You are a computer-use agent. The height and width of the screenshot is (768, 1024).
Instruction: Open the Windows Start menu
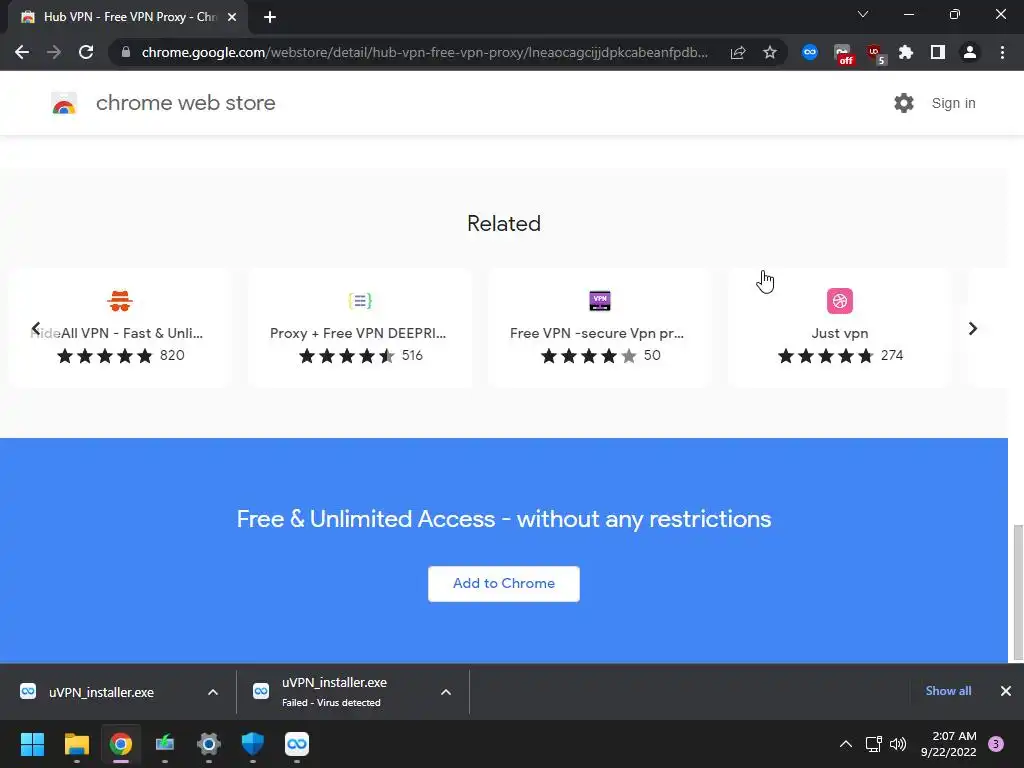(x=32, y=744)
